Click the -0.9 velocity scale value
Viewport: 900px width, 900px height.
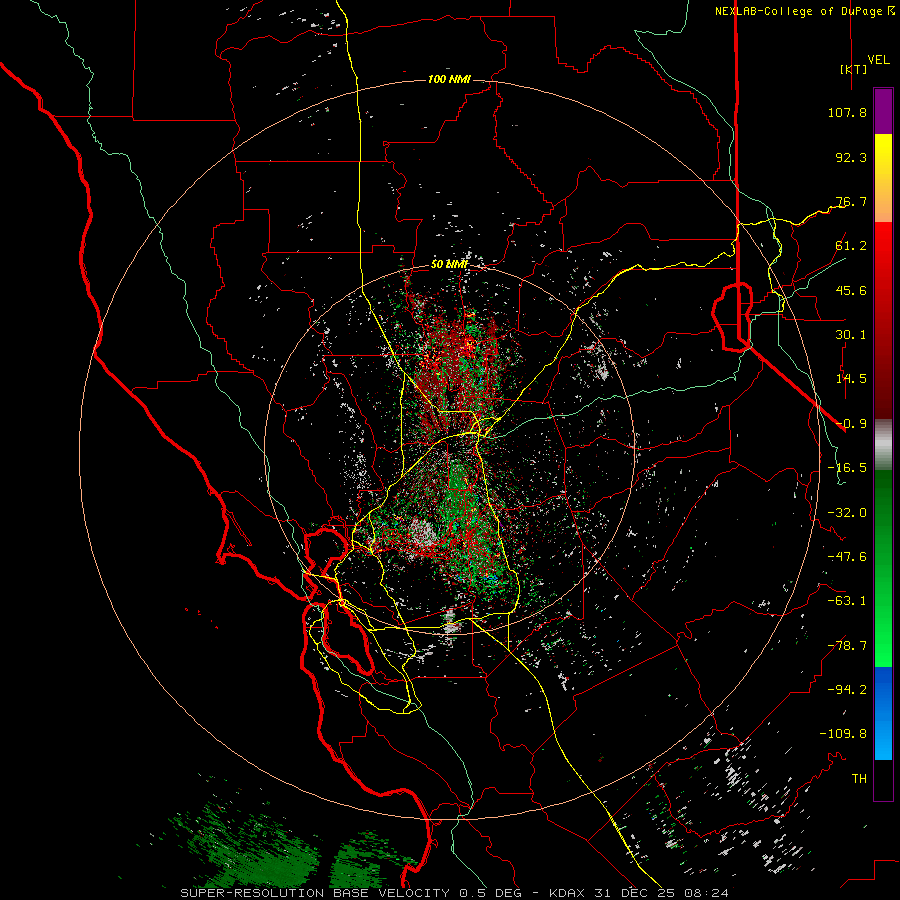point(851,424)
